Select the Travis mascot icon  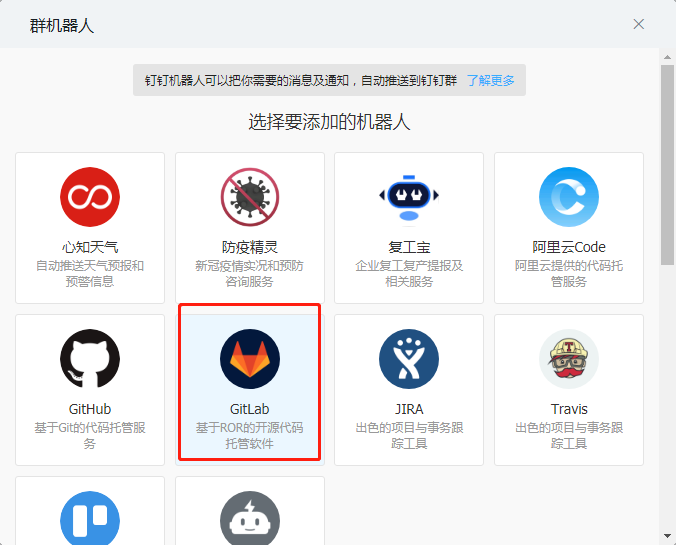click(569, 359)
